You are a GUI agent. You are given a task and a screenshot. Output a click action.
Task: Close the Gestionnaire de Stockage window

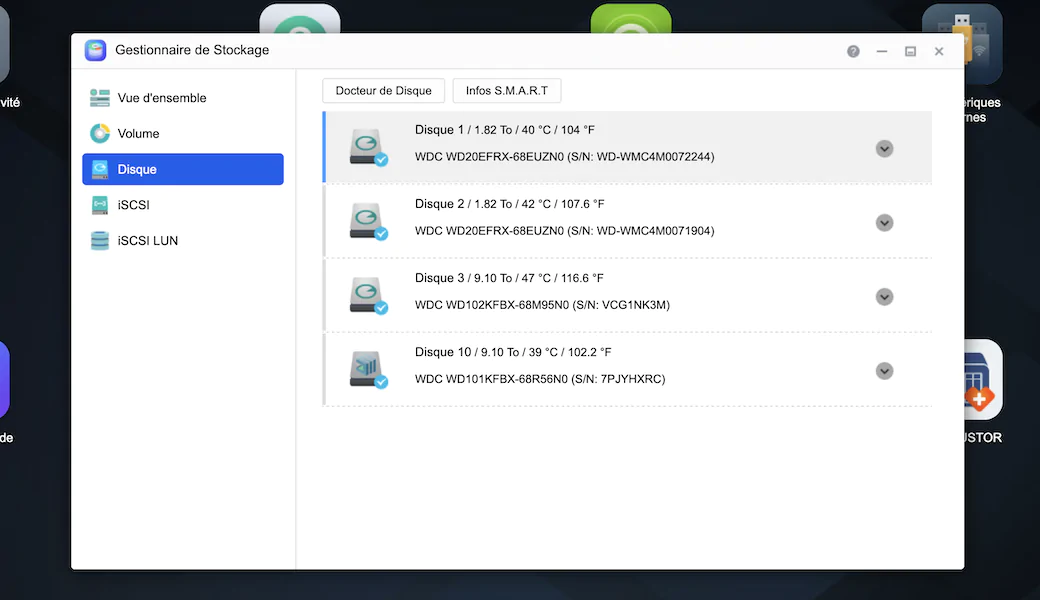(939, 52)
